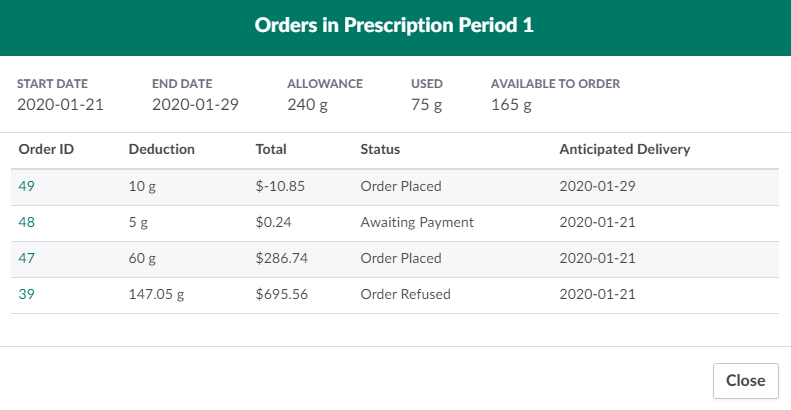Open order ID 48 link

click(x=26, y=222)
